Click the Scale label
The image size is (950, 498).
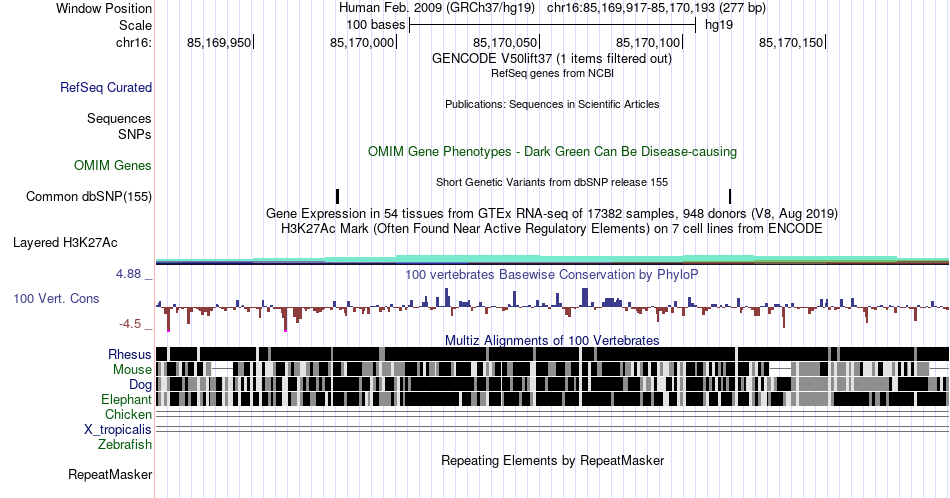135,25
